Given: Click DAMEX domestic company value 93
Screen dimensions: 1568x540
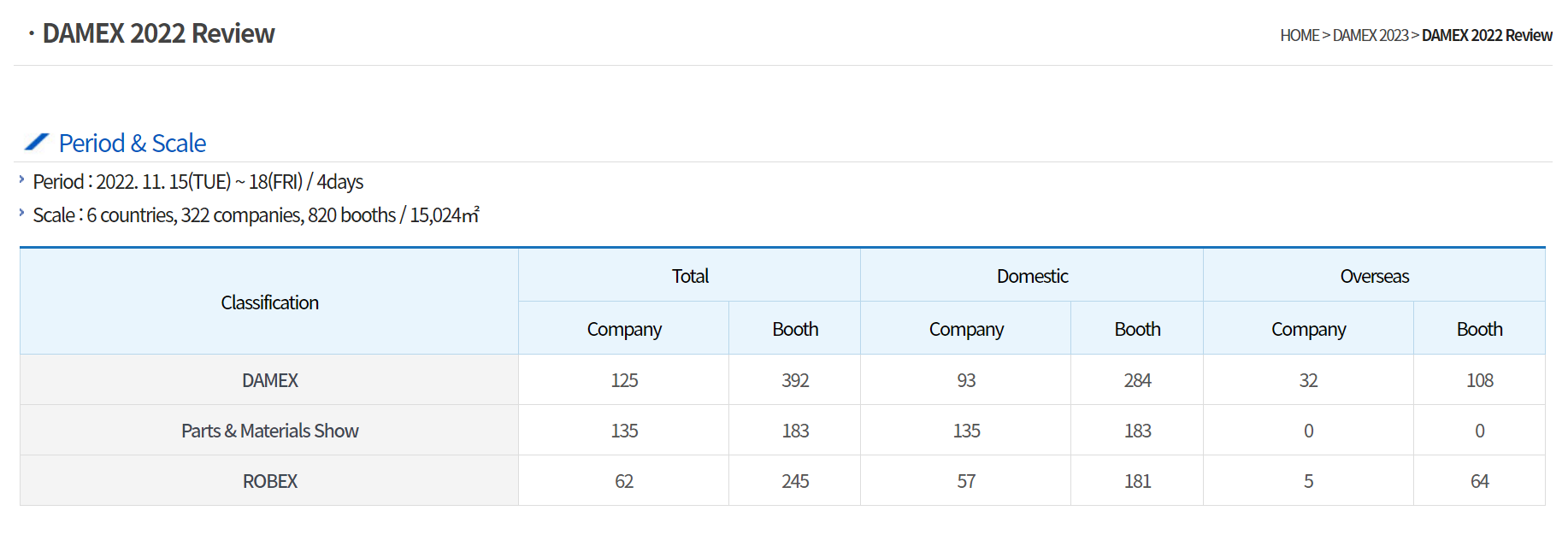Looking at the screenshot, I should [966, 380].
